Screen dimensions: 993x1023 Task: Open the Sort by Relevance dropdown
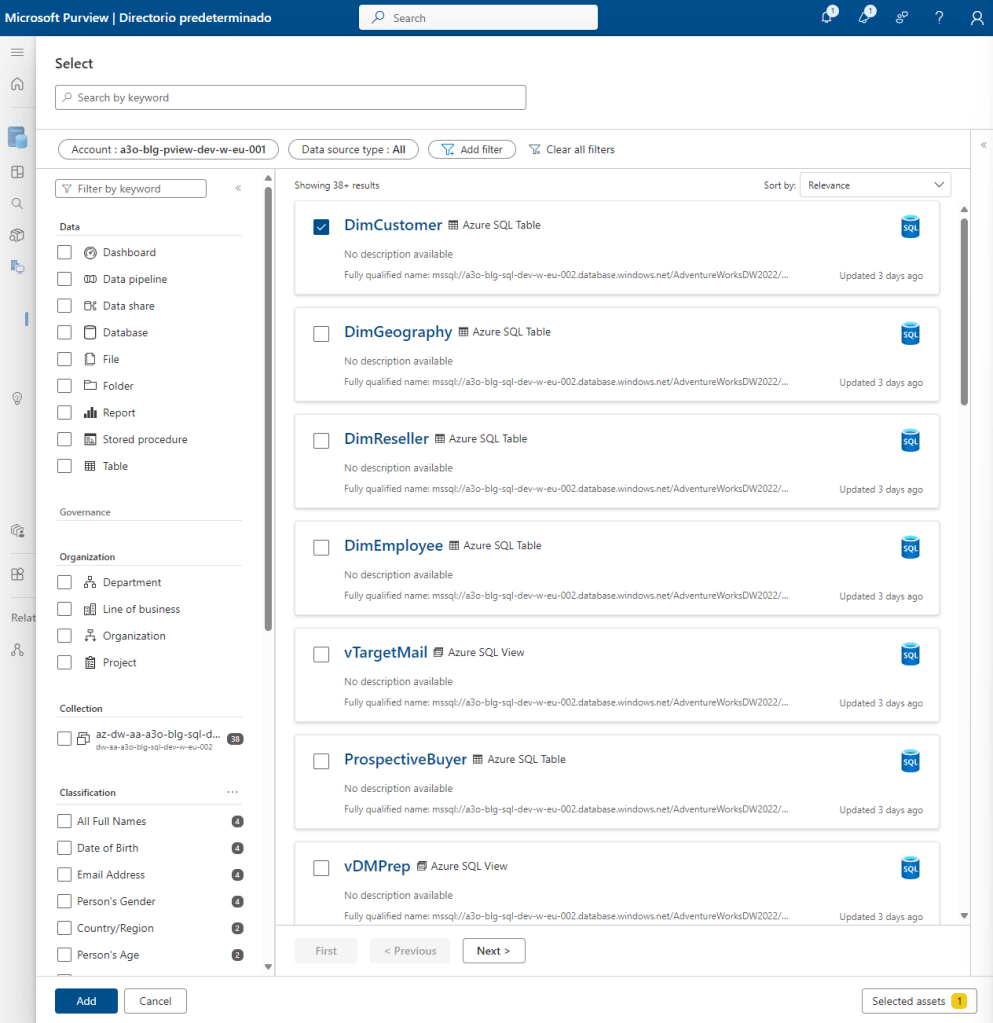click(x=875, y=185)
